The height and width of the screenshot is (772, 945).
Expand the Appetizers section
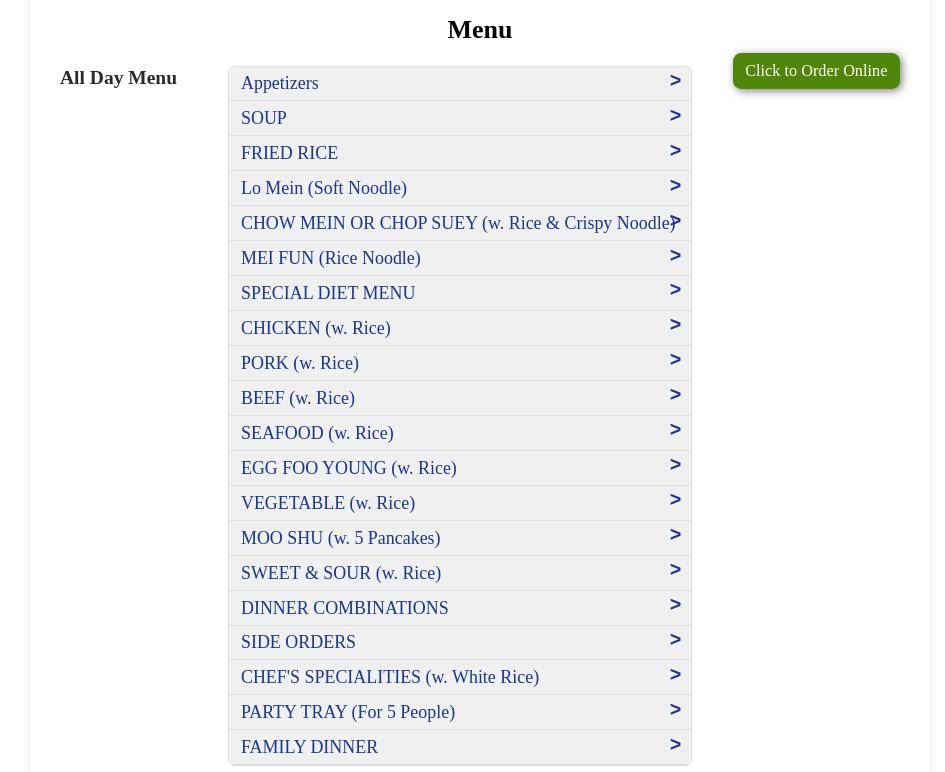459,83
